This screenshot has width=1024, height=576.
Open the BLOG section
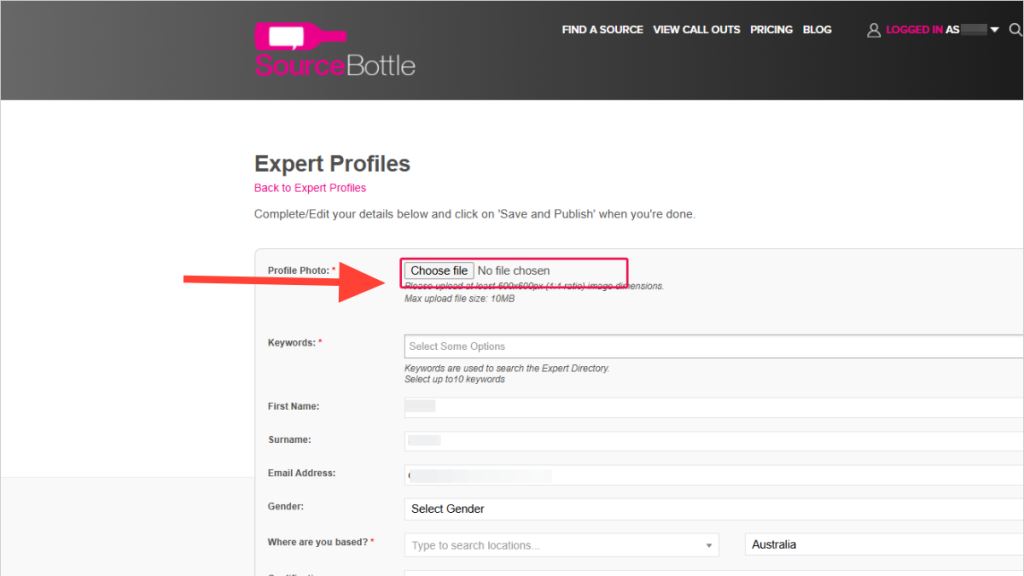(817, 30)
